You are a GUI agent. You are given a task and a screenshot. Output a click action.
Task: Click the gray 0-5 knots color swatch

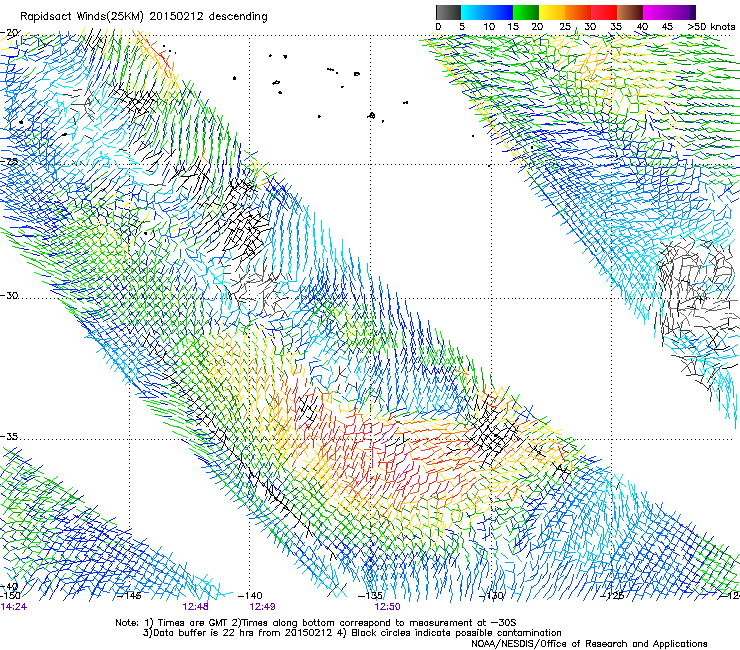(x=448, y=12)
